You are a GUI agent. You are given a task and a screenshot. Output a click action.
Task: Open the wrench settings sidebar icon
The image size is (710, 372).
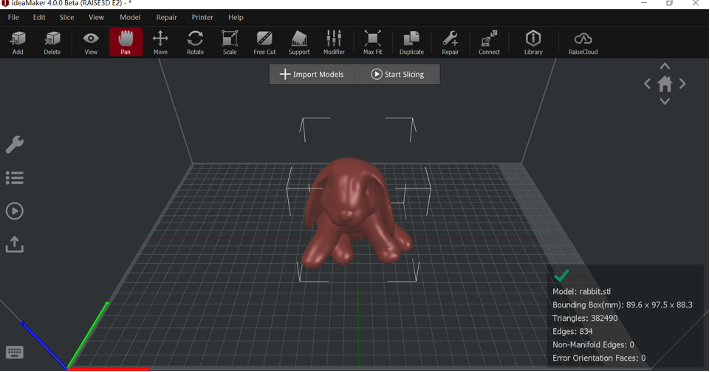pyautogui.click(x=14, y=144)
